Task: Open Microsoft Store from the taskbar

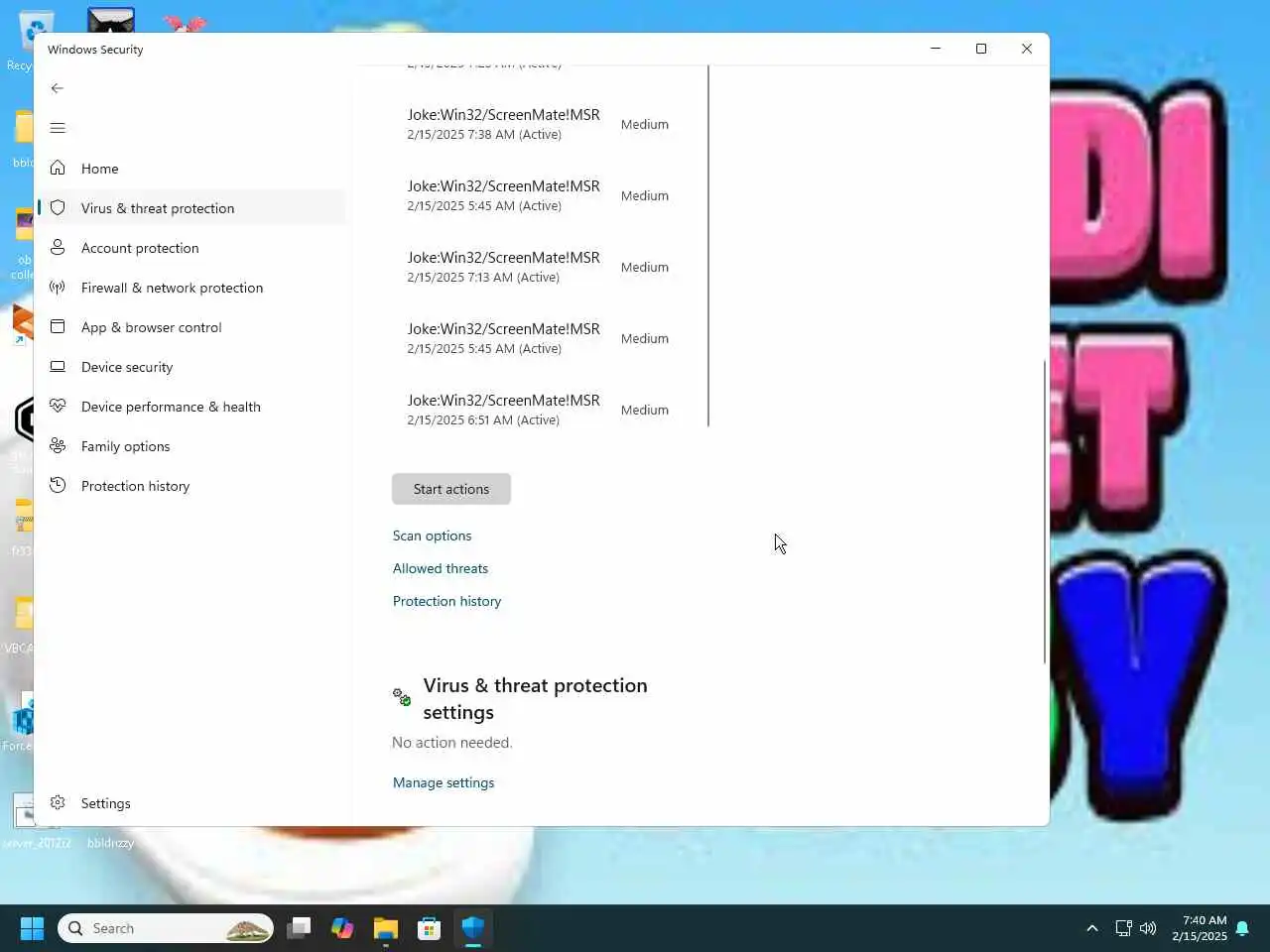Action: click(x=430, y=928)
